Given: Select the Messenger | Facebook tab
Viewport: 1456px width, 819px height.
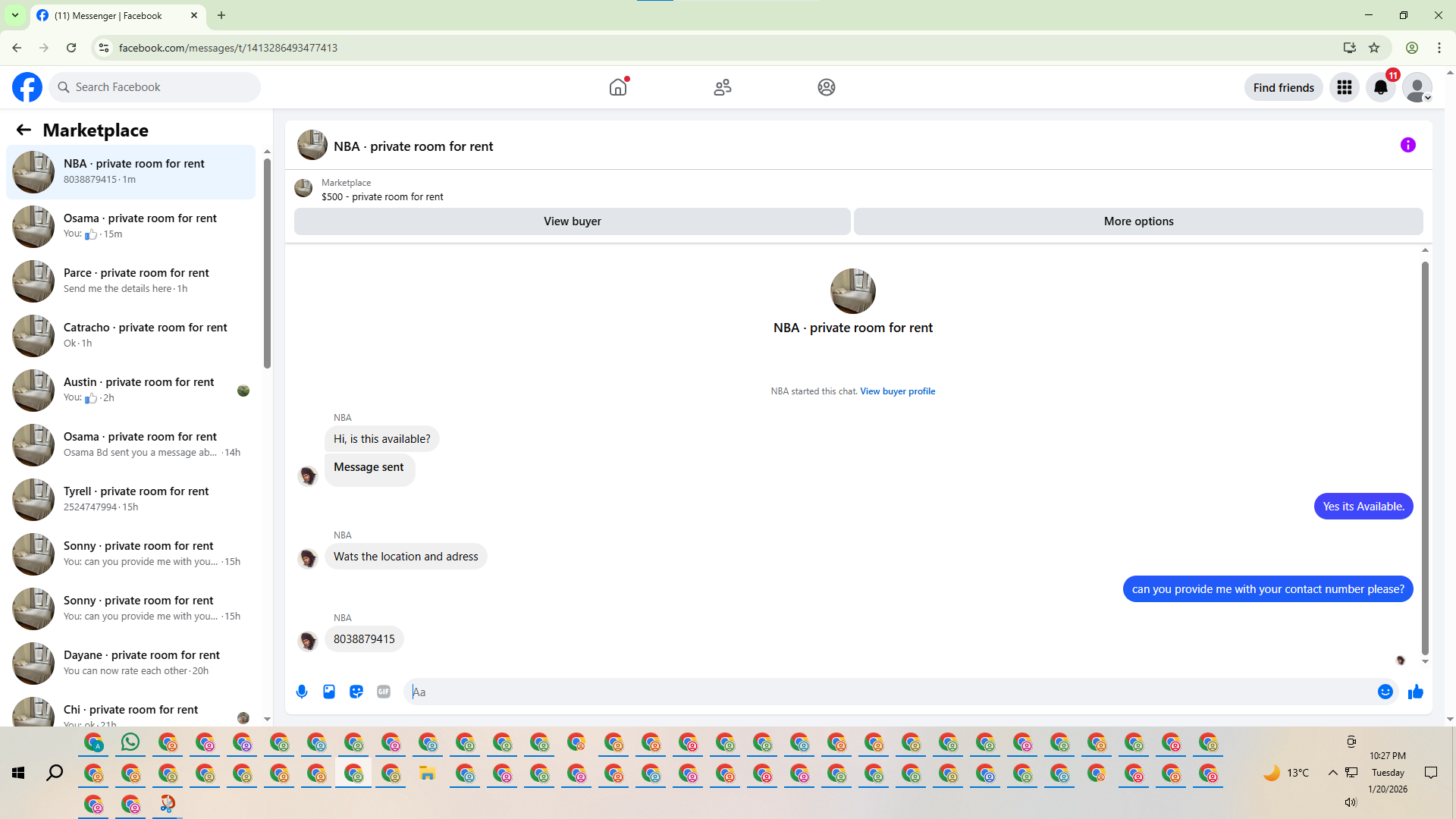Looking at the screenshot, I should point(118,15).
